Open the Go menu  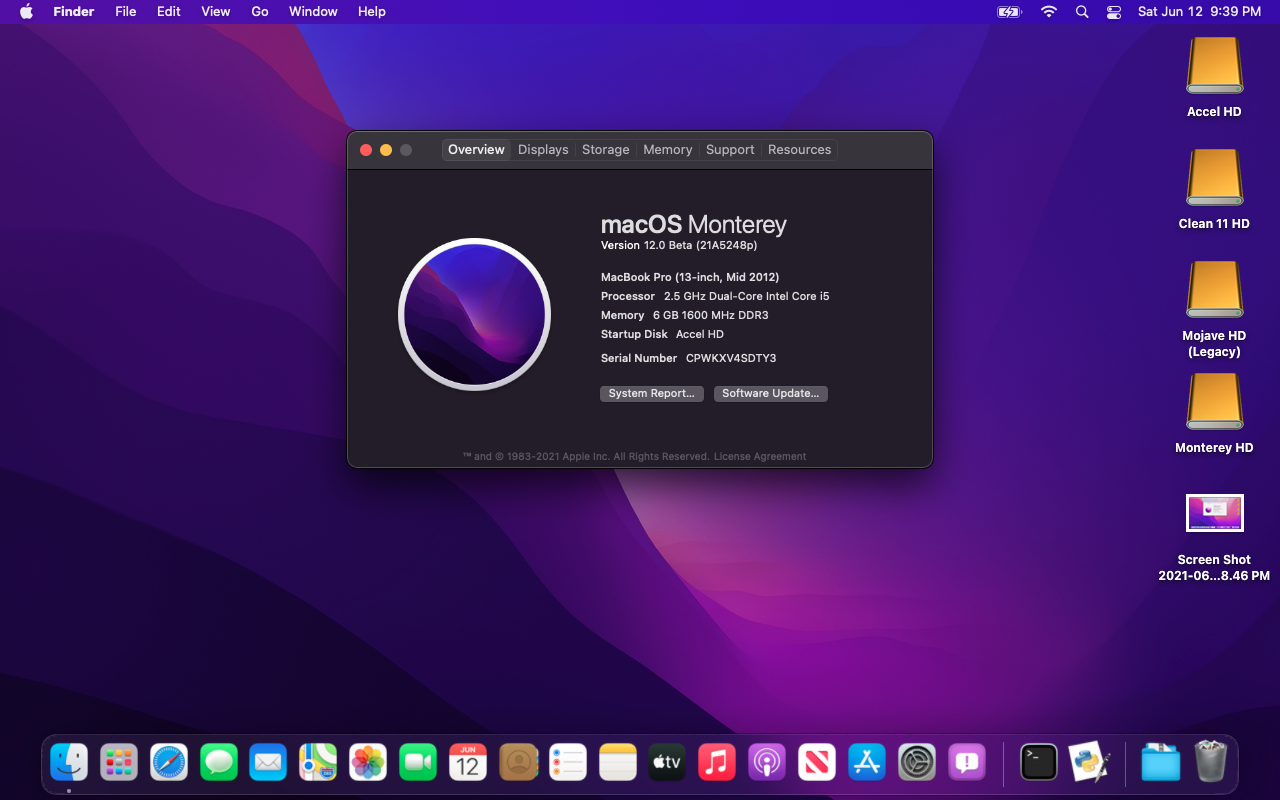[260, 12]
